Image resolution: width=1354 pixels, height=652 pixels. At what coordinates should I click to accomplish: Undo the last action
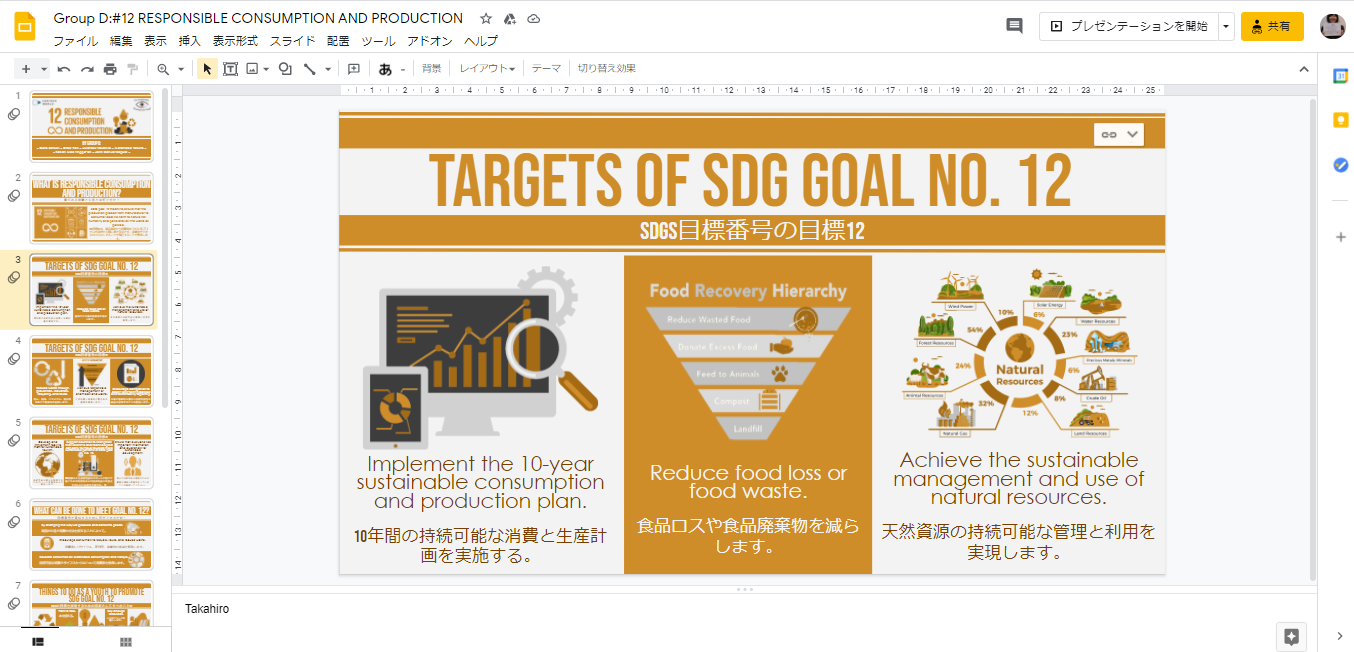64,69
